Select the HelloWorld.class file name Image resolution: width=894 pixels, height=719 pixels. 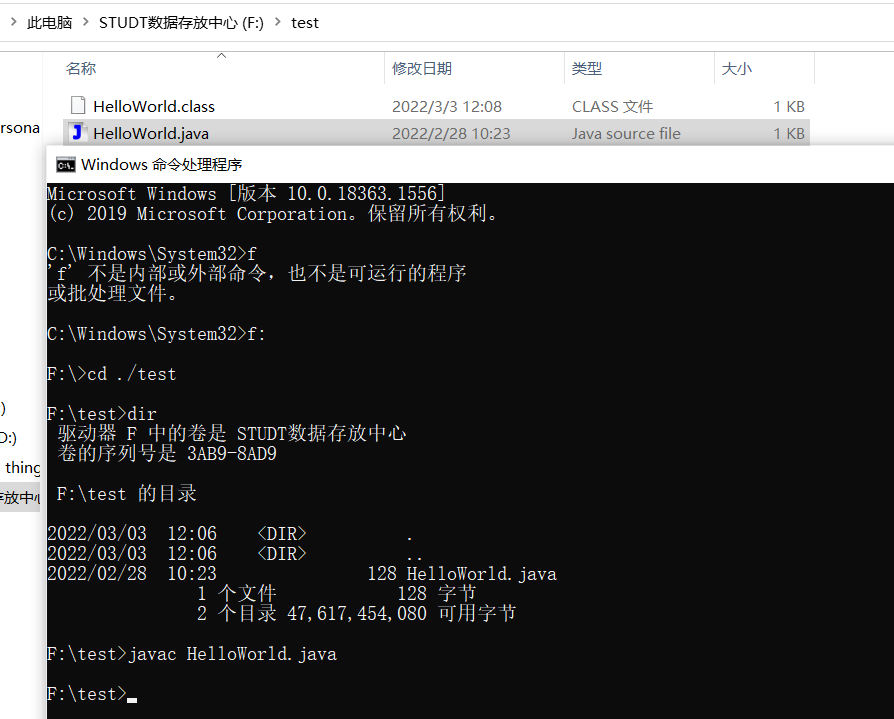tap(154, 107)
